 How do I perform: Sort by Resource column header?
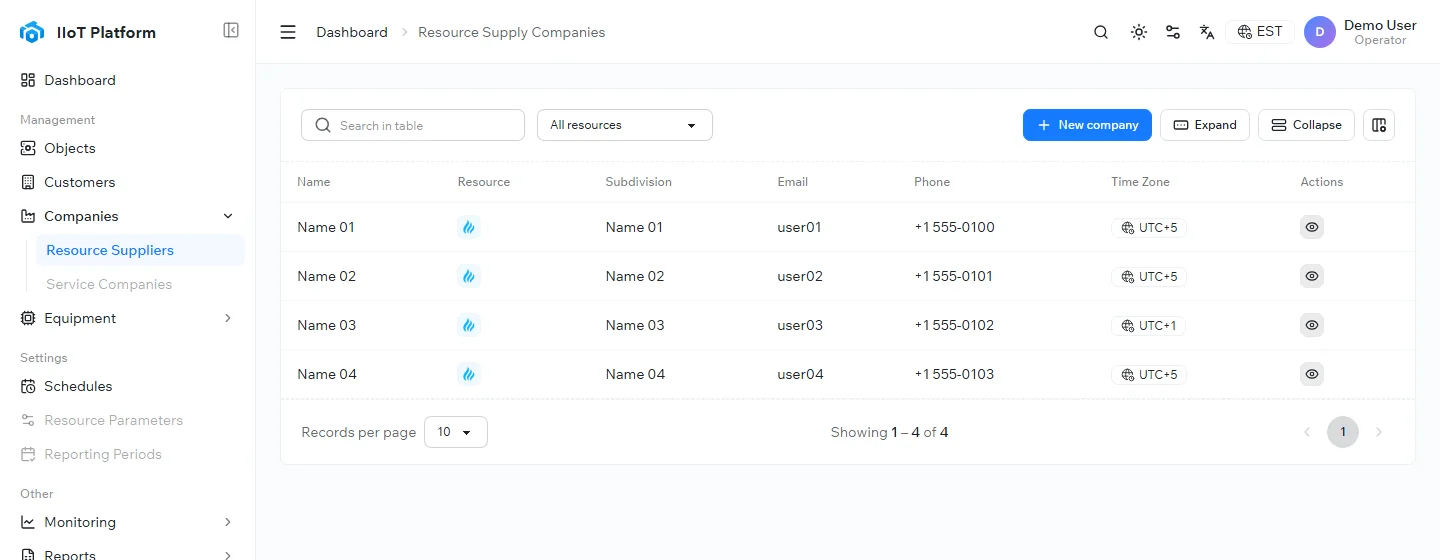click(x=484, y=182)
